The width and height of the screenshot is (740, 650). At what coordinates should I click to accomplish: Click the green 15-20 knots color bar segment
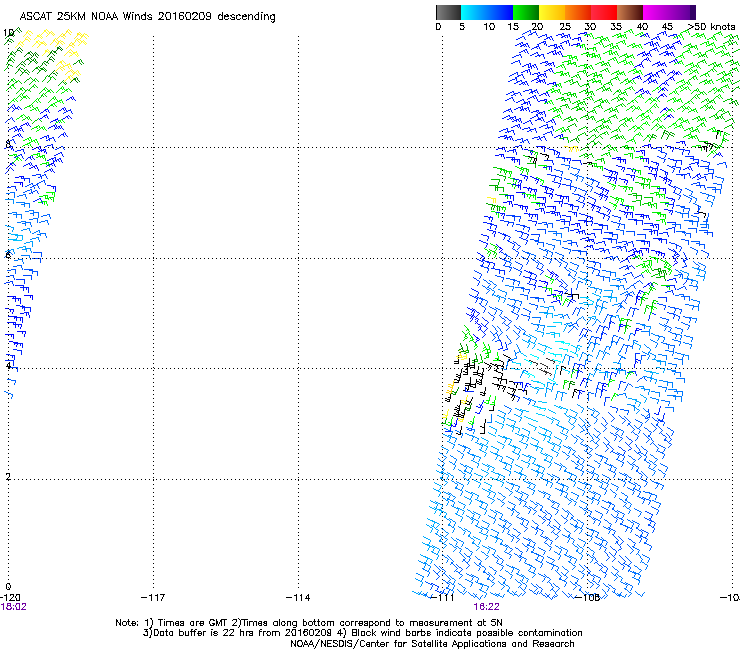coord(526,12)
